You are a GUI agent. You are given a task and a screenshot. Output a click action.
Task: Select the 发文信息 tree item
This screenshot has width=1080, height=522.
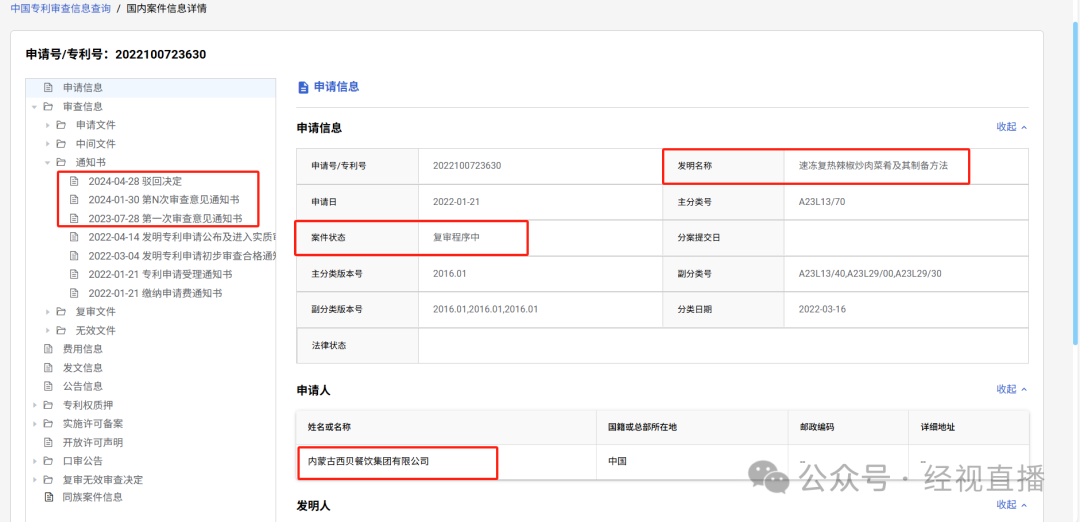click(x=82, y=368)
